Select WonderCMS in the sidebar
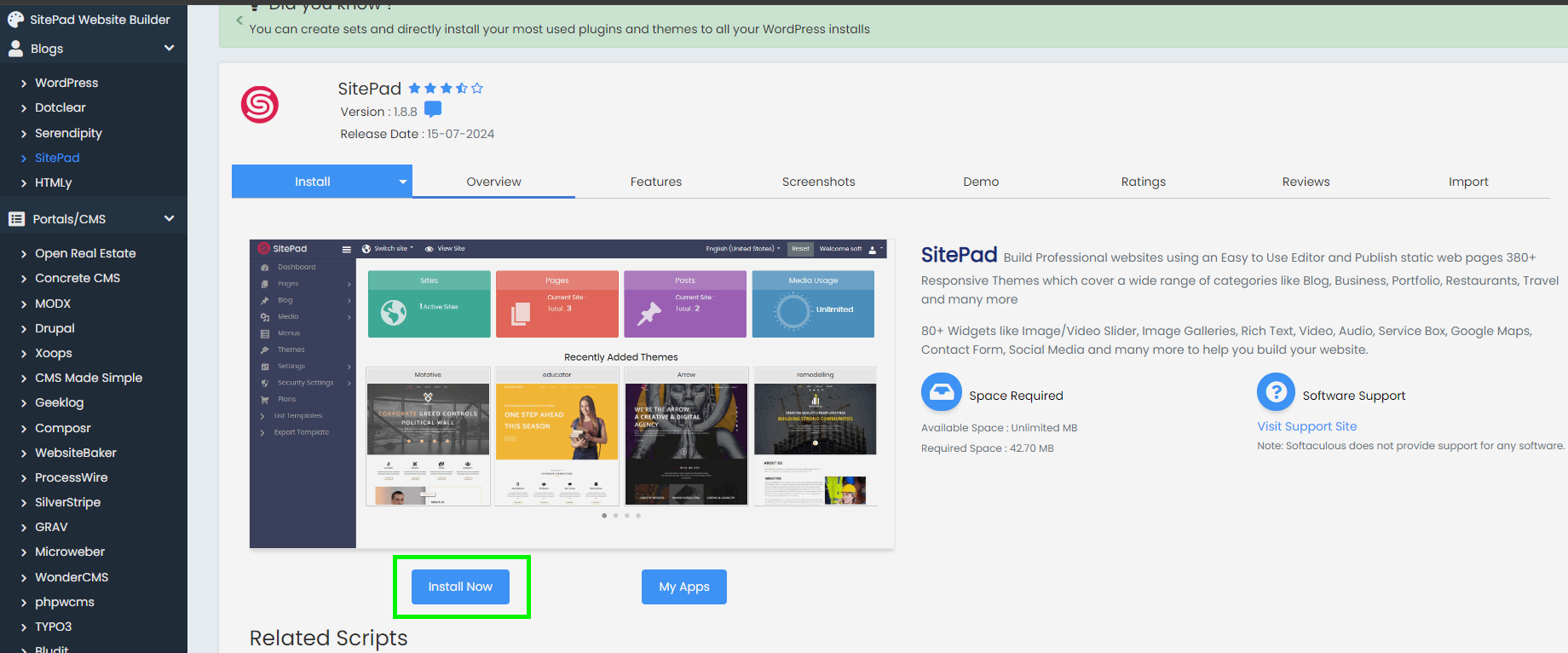Screen dimensions: 1568x653 point(72,577)
